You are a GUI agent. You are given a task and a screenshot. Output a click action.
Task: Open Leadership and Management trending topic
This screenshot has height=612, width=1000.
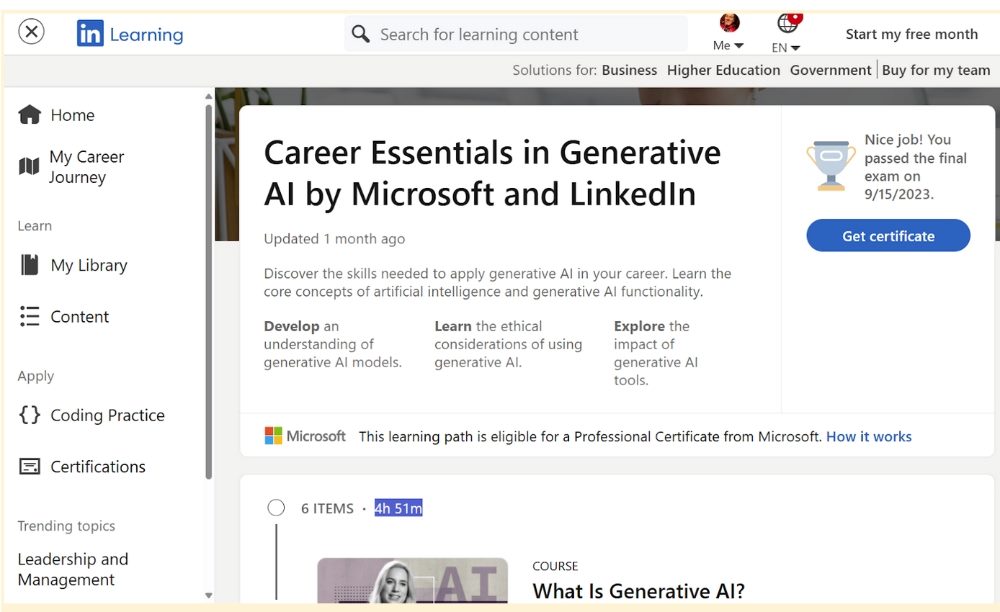(x=73, y=569)
